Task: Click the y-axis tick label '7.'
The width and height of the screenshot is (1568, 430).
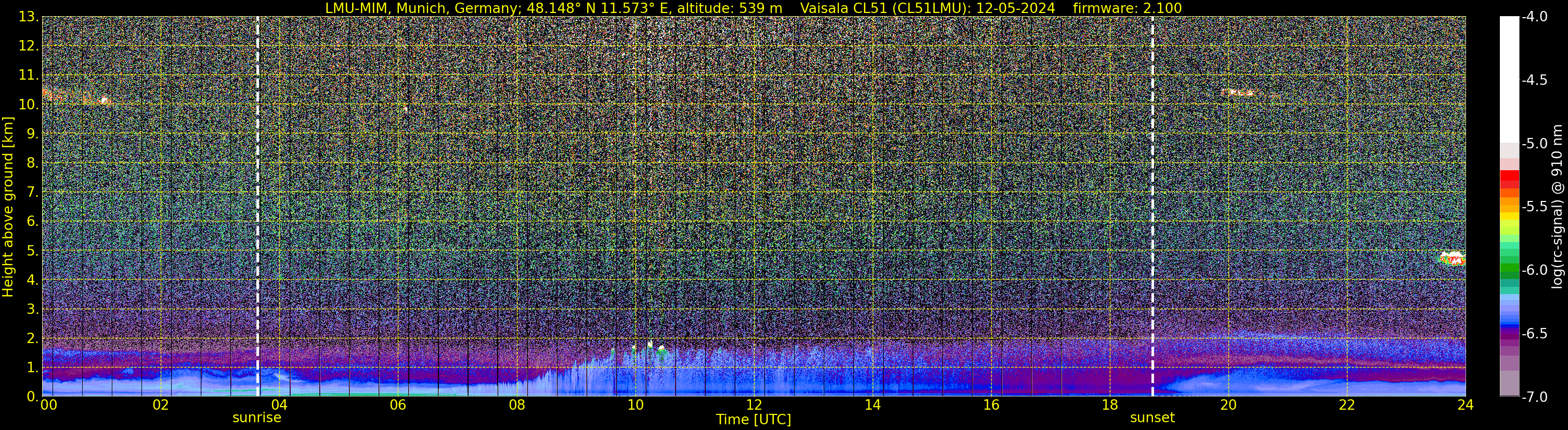Action: pos(32,193)
